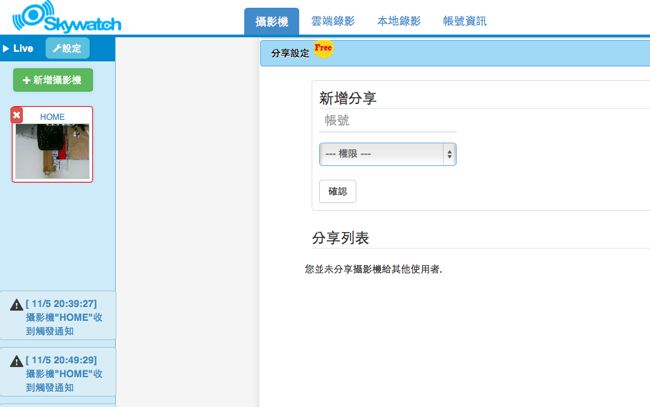Image resolution: width=650 pixels, height=407 pixels.
Task: Switch to the 攝影機 tab
Action: point(271,21)
